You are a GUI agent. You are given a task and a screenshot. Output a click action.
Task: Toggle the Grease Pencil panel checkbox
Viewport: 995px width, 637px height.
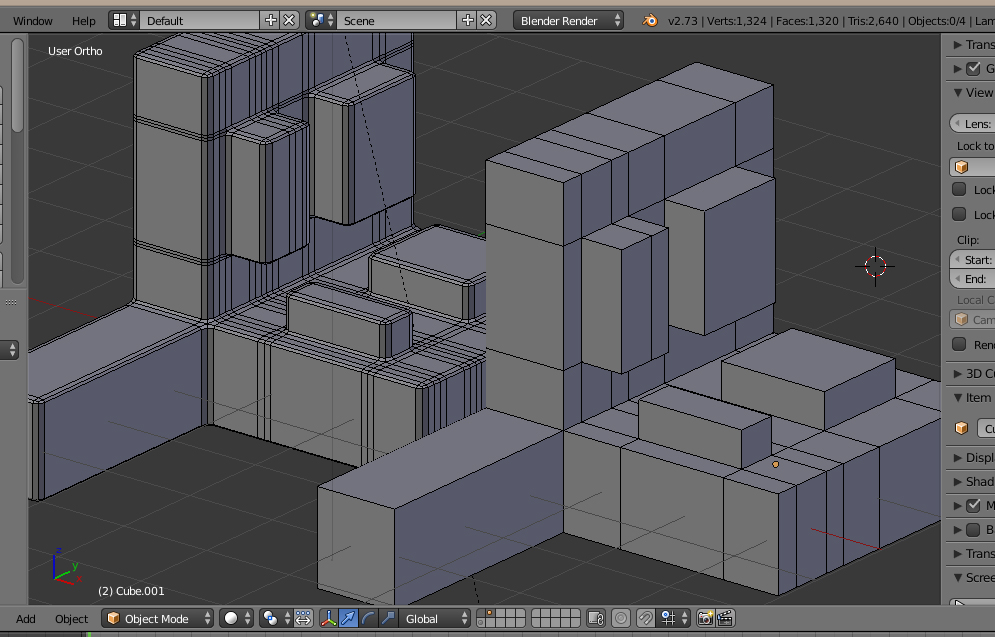tap(973, 69)
